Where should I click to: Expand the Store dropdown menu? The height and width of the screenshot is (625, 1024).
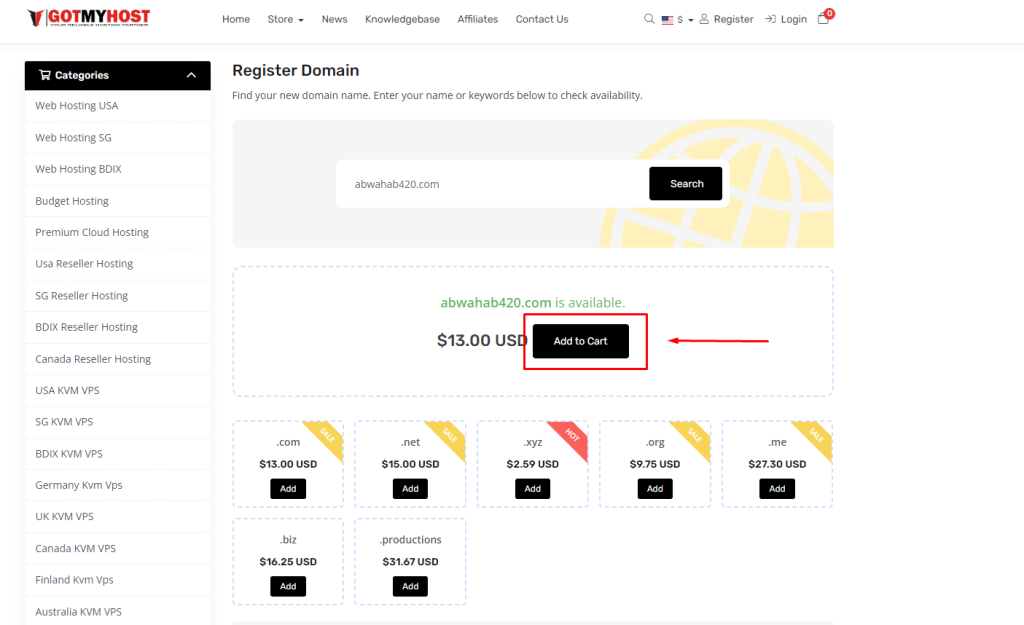(285, 19)
